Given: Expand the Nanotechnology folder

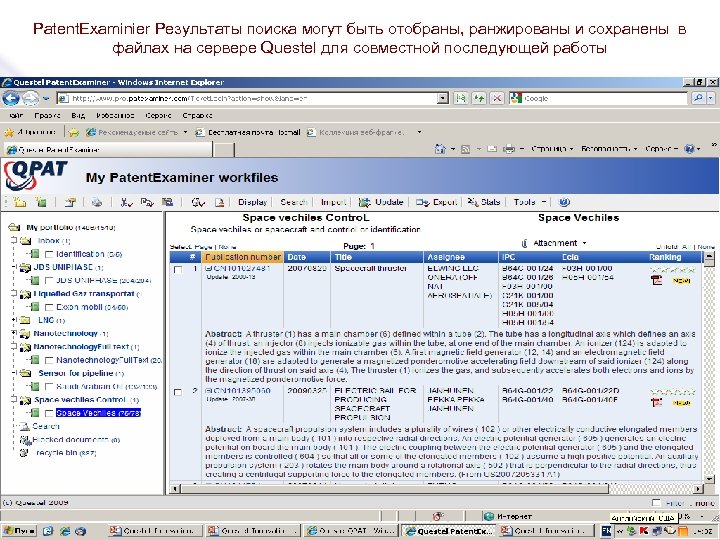Looking at the screenshot, I should pos(14,333).
